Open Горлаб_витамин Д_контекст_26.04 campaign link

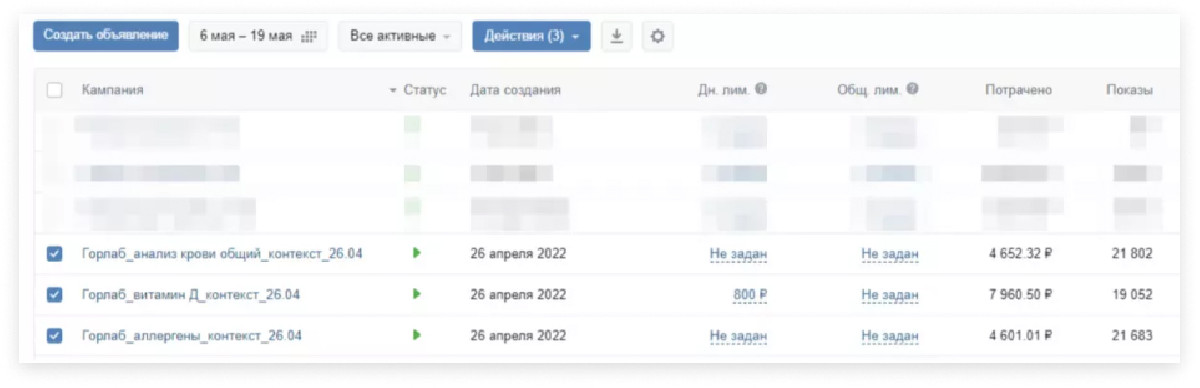point(191,295)
